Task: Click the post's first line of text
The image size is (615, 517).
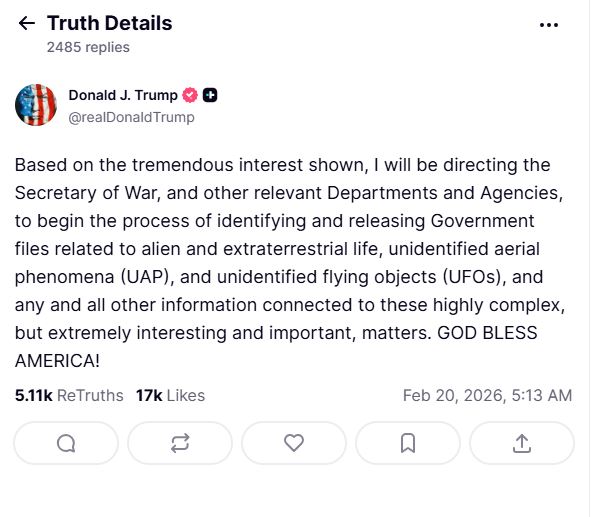Action: (x=282, y=165)
